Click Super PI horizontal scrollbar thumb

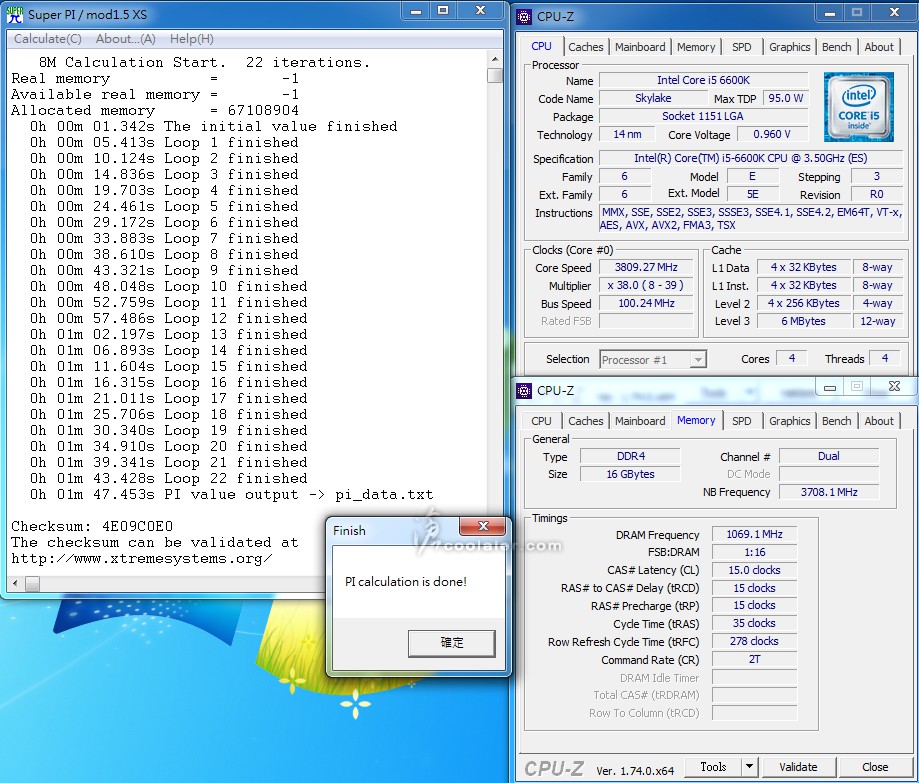pos(33,583)
